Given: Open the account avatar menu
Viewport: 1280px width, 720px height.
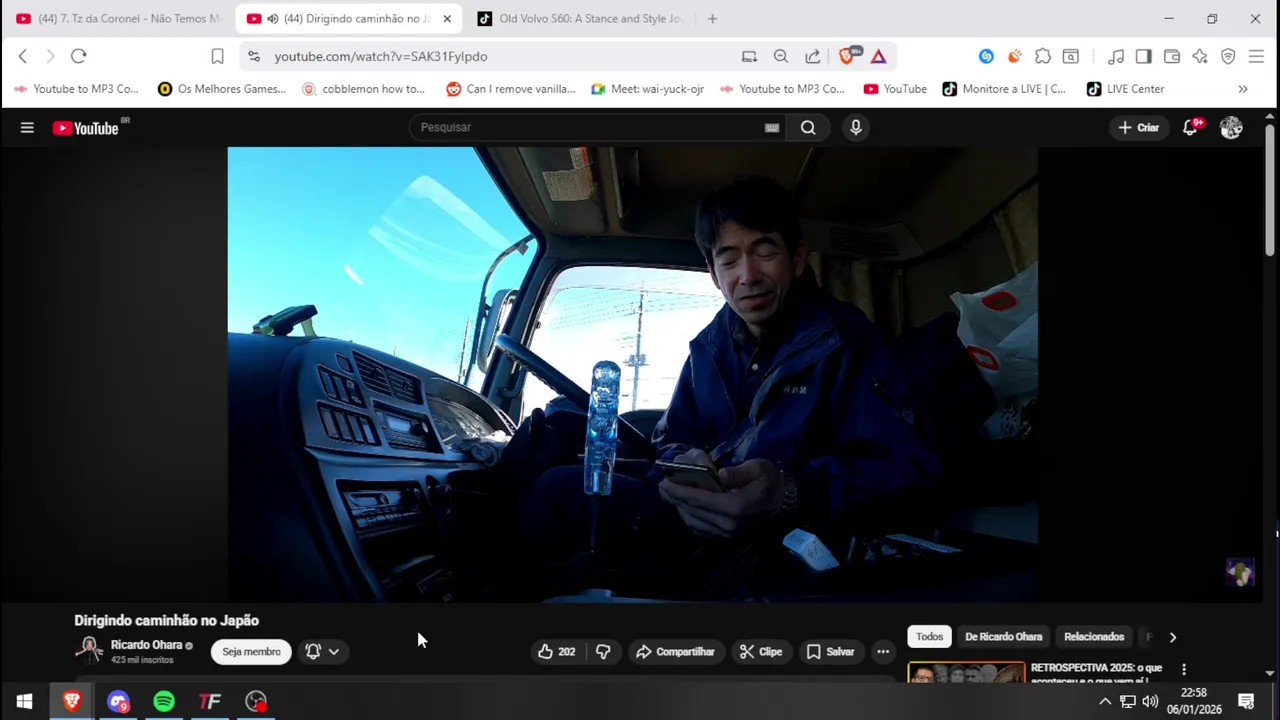Looking at the screenshot, I should click(1231, 128).
